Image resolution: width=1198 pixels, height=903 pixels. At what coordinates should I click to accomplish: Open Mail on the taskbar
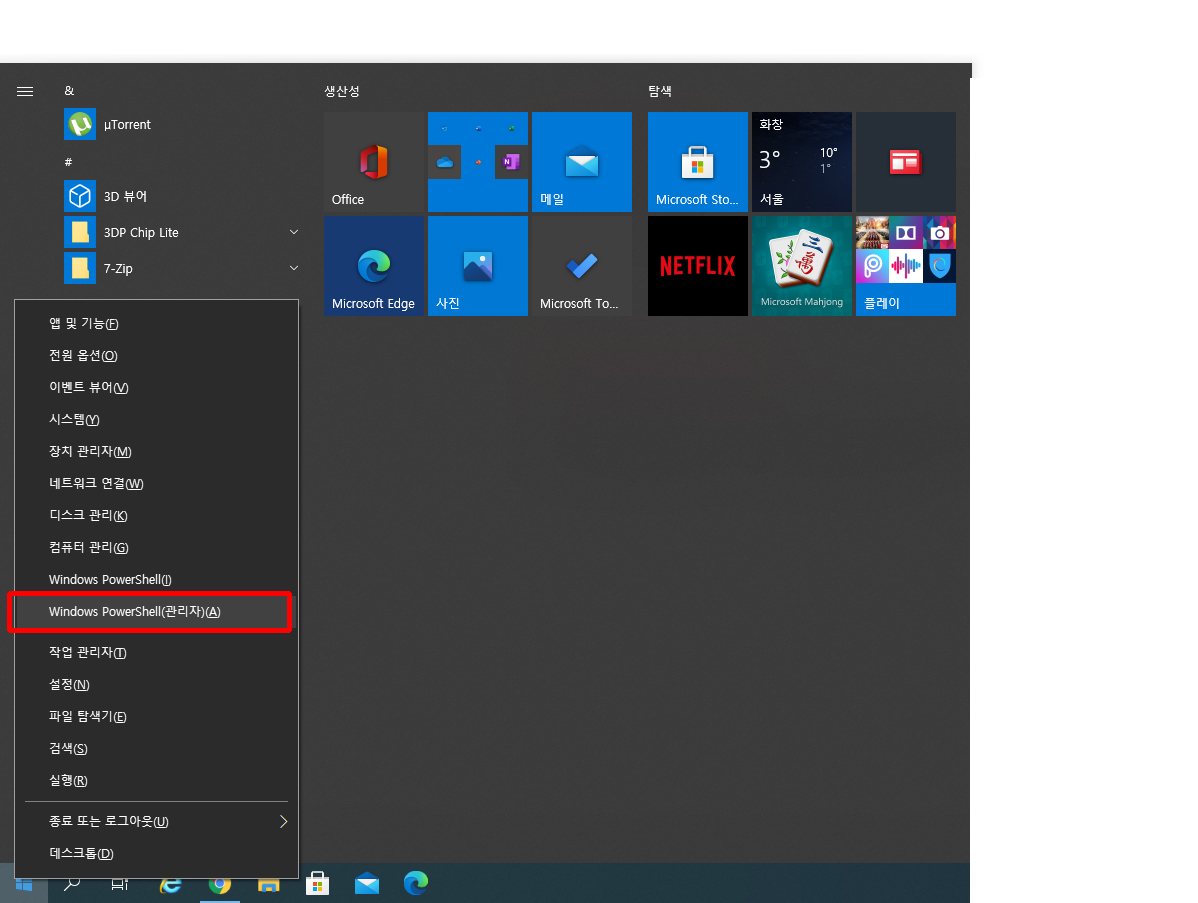click(x=367, y=884)
